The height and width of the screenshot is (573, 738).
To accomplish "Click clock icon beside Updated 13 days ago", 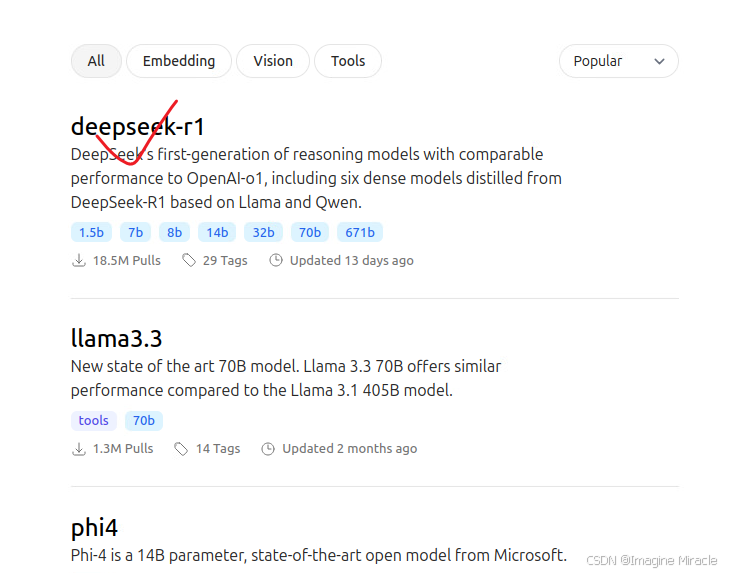I will coord(276,260).
